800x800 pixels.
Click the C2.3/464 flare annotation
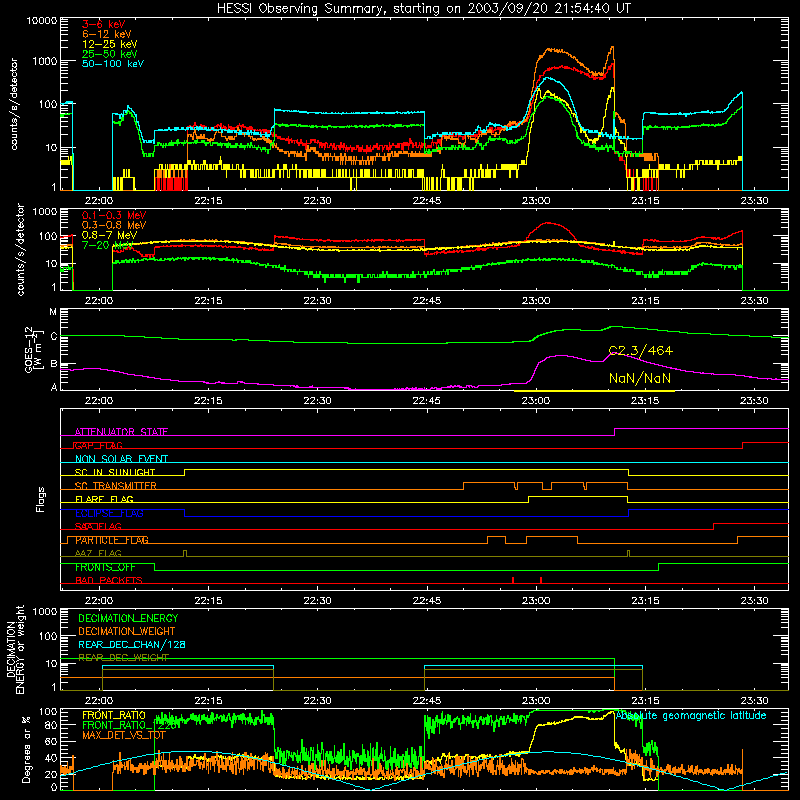pyautogui.click(x=641, y=351)
